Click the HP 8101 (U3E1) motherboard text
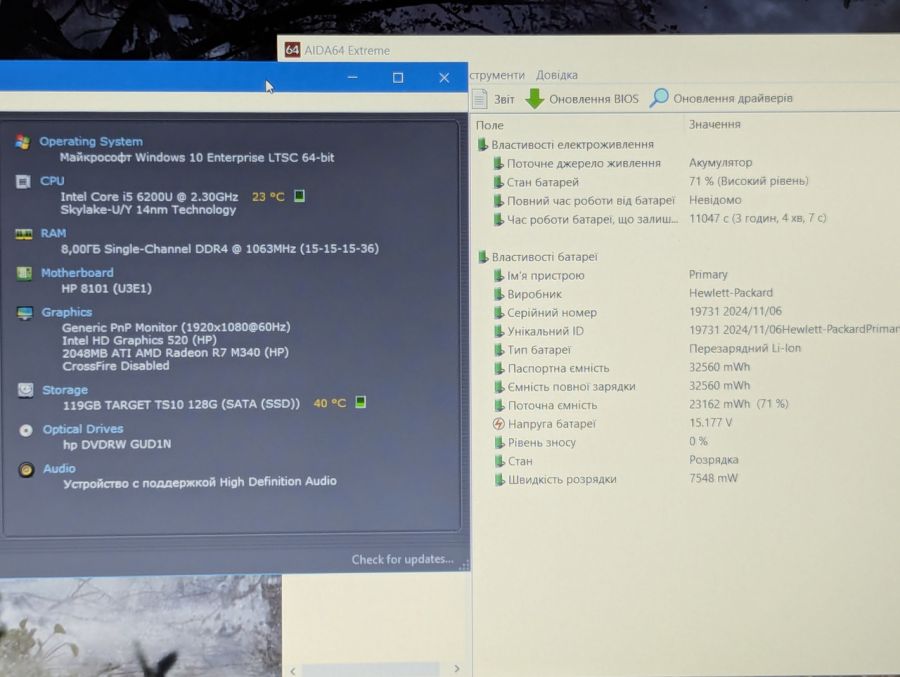This screenshot has height=677, width=900. coord(107,288)
